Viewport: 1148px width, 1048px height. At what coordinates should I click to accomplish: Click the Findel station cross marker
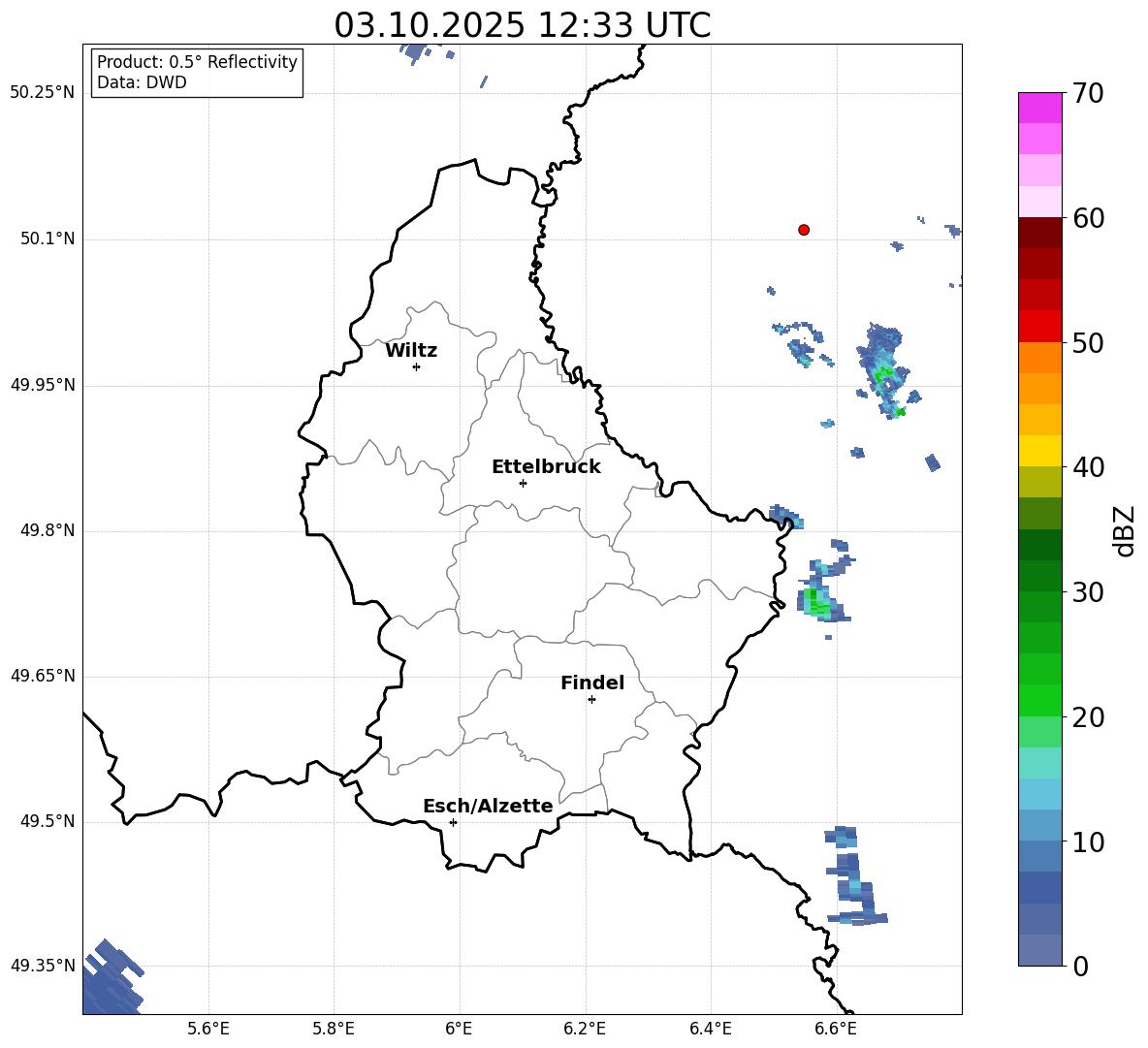[591, 700]
